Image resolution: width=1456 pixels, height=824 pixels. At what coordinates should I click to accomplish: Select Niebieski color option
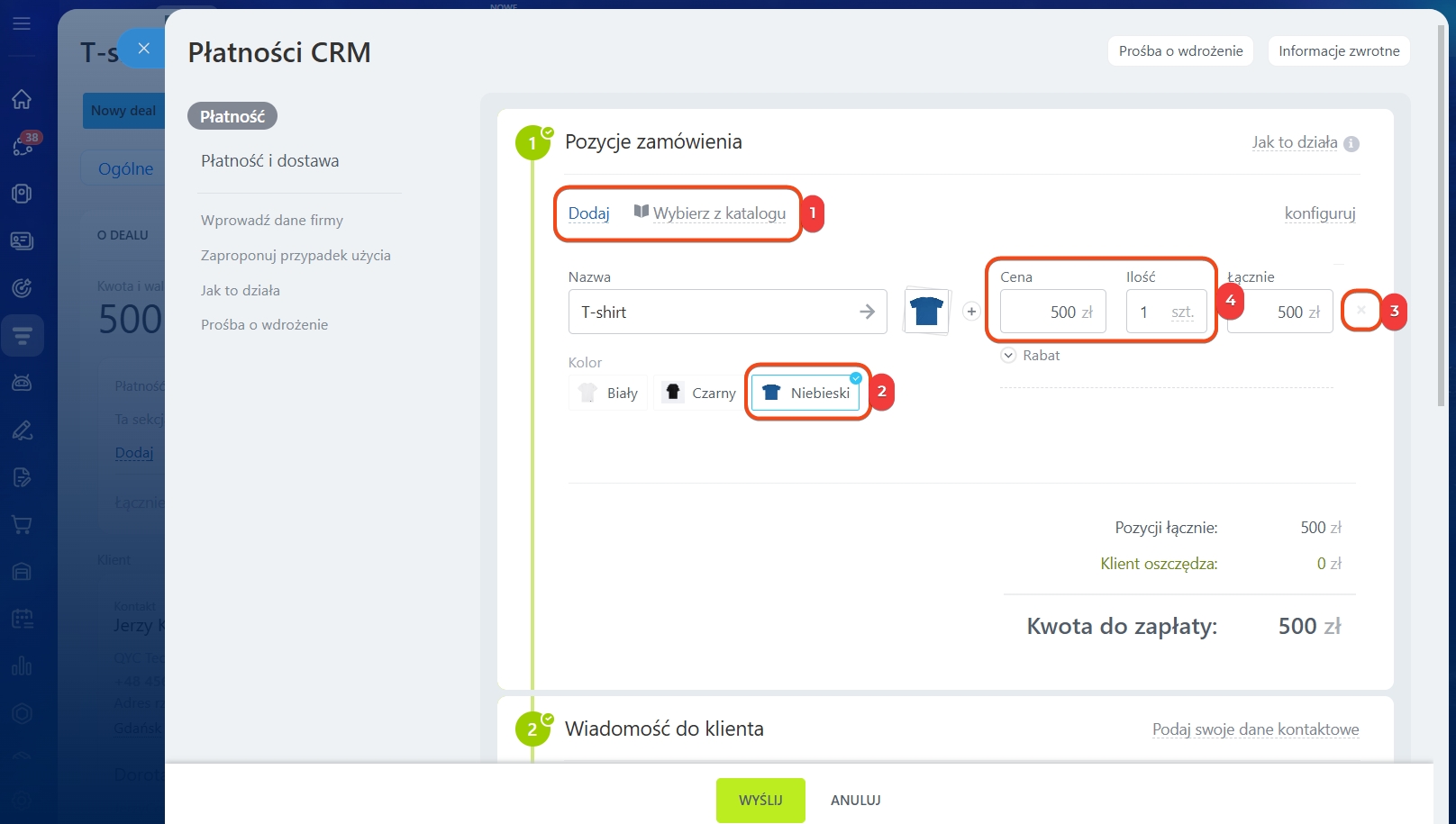(806, 393)
